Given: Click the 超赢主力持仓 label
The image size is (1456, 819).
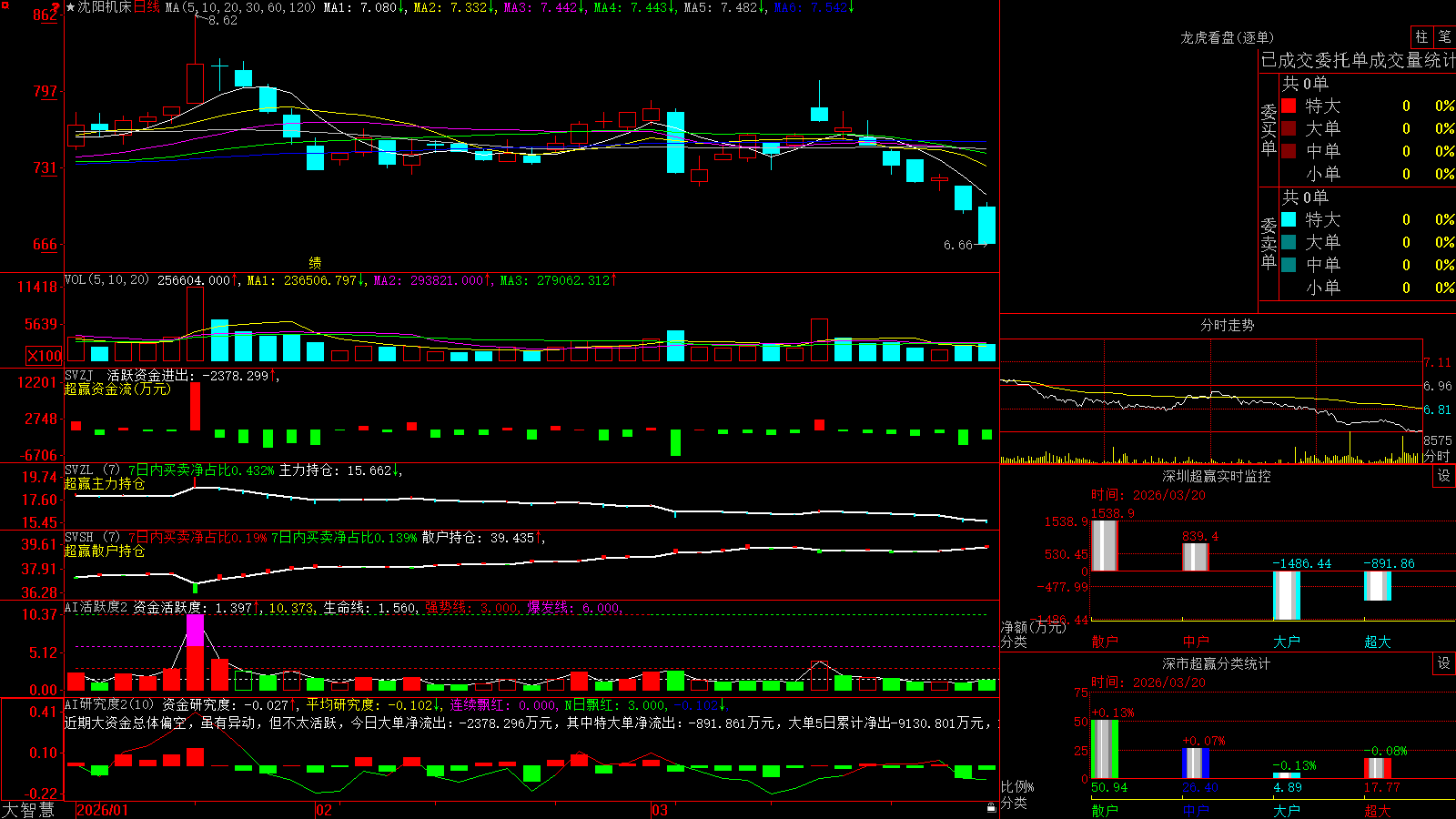Looking at the screenshot, I should (x=105, y=484).
